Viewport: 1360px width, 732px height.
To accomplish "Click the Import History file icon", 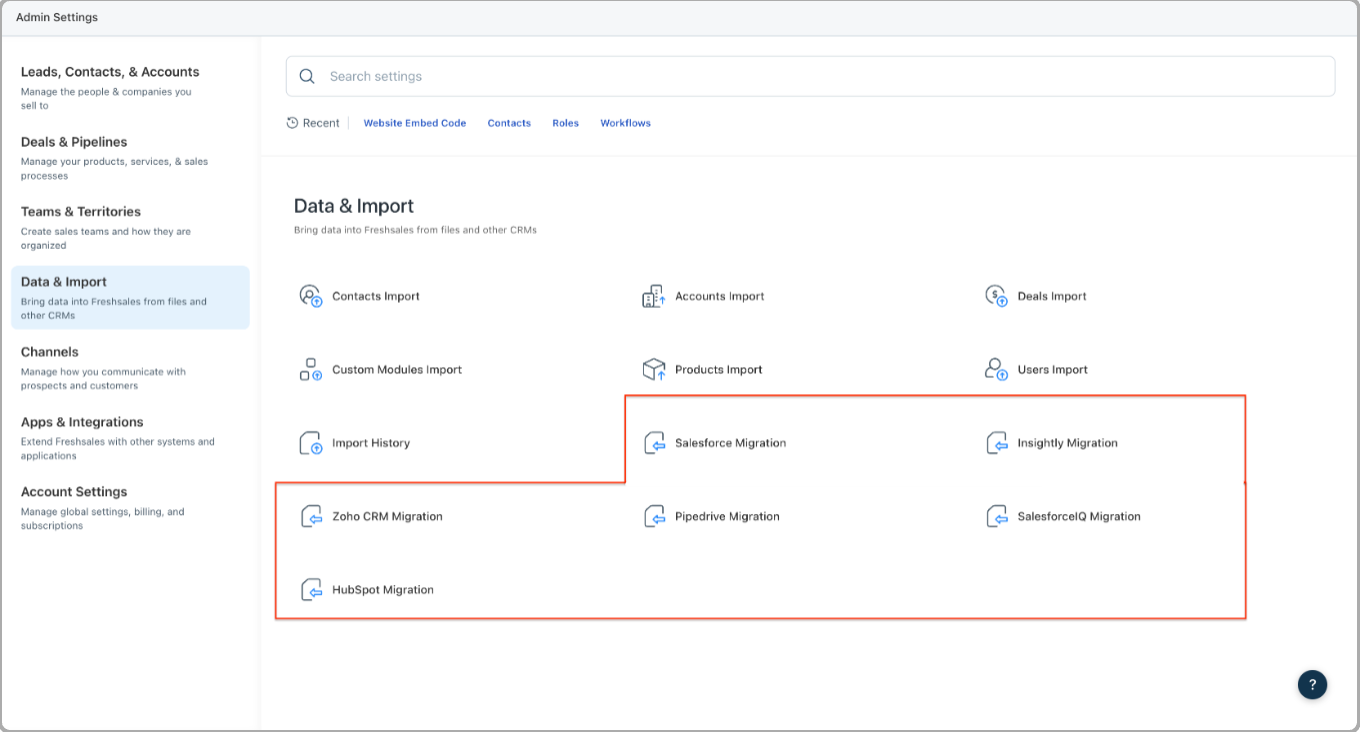I will coord(311,443).
